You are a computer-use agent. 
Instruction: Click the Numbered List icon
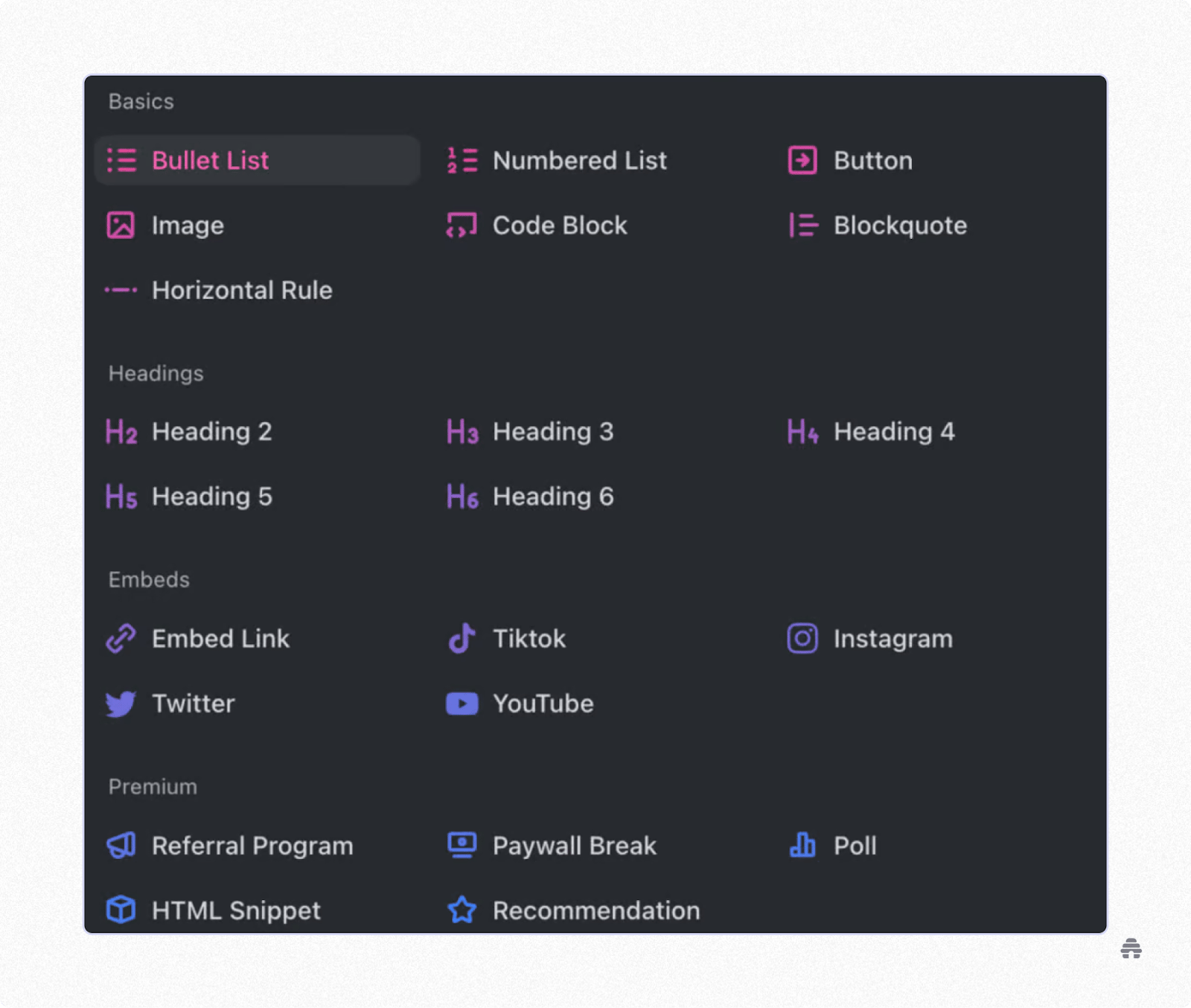[x=462, y=160]
